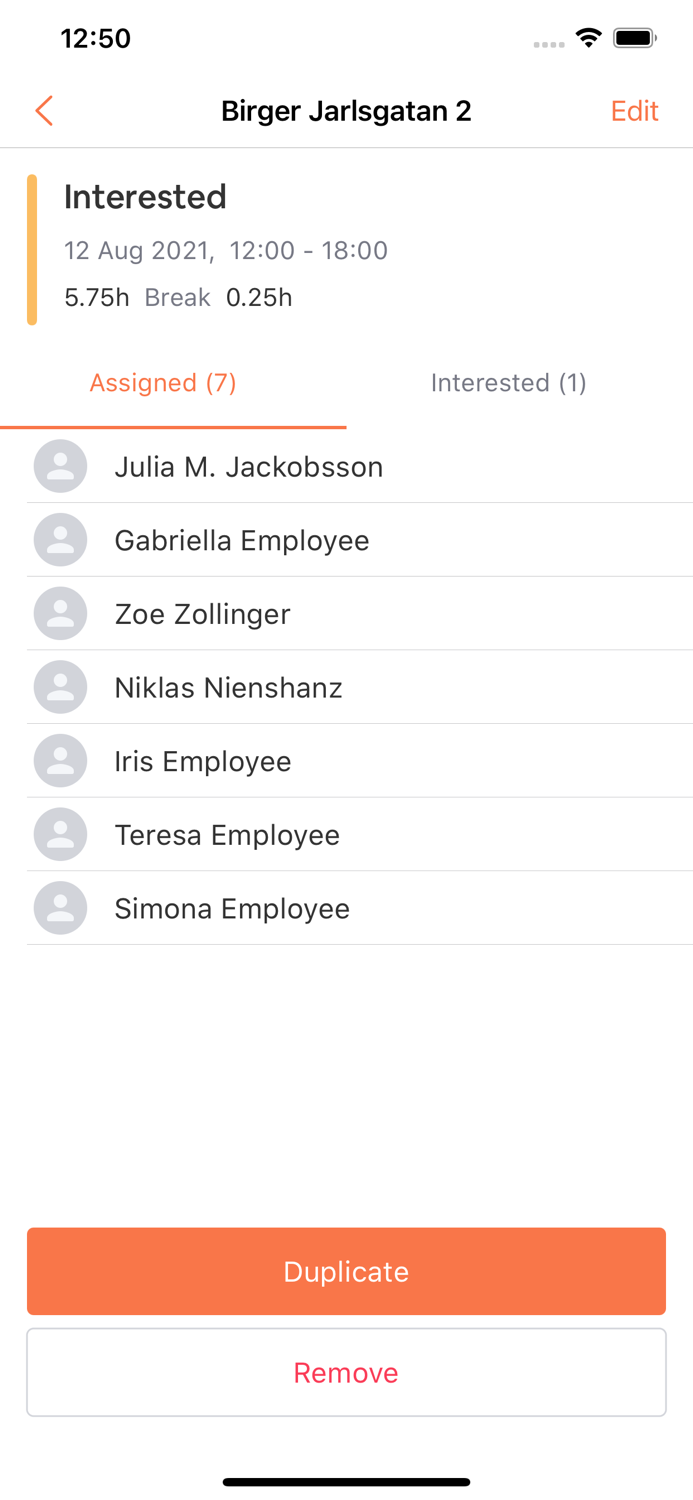Go back using the back chevron
The height and width of the screenshot is (1500, 693).
pos(43,111)
